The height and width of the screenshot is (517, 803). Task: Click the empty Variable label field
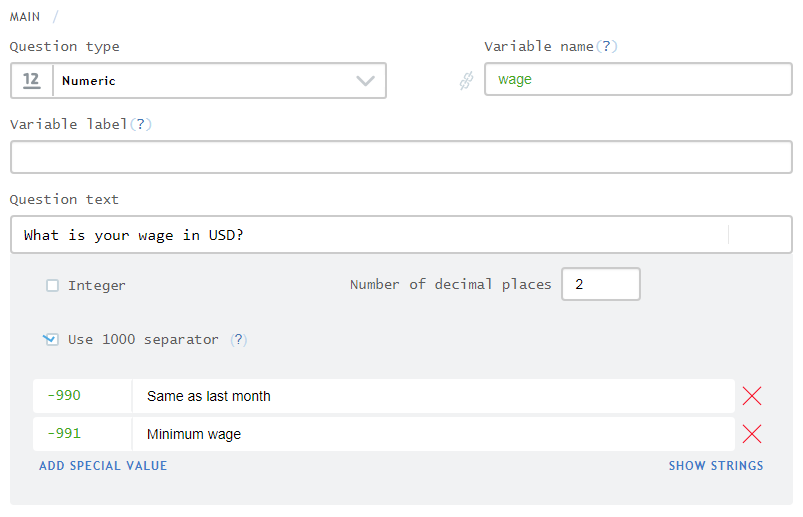400,157
